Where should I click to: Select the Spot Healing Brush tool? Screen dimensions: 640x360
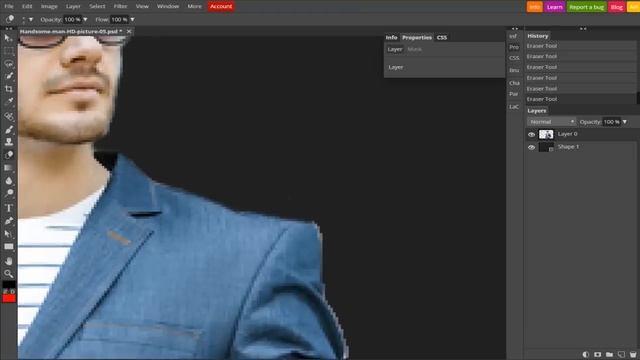click(8, 117)
